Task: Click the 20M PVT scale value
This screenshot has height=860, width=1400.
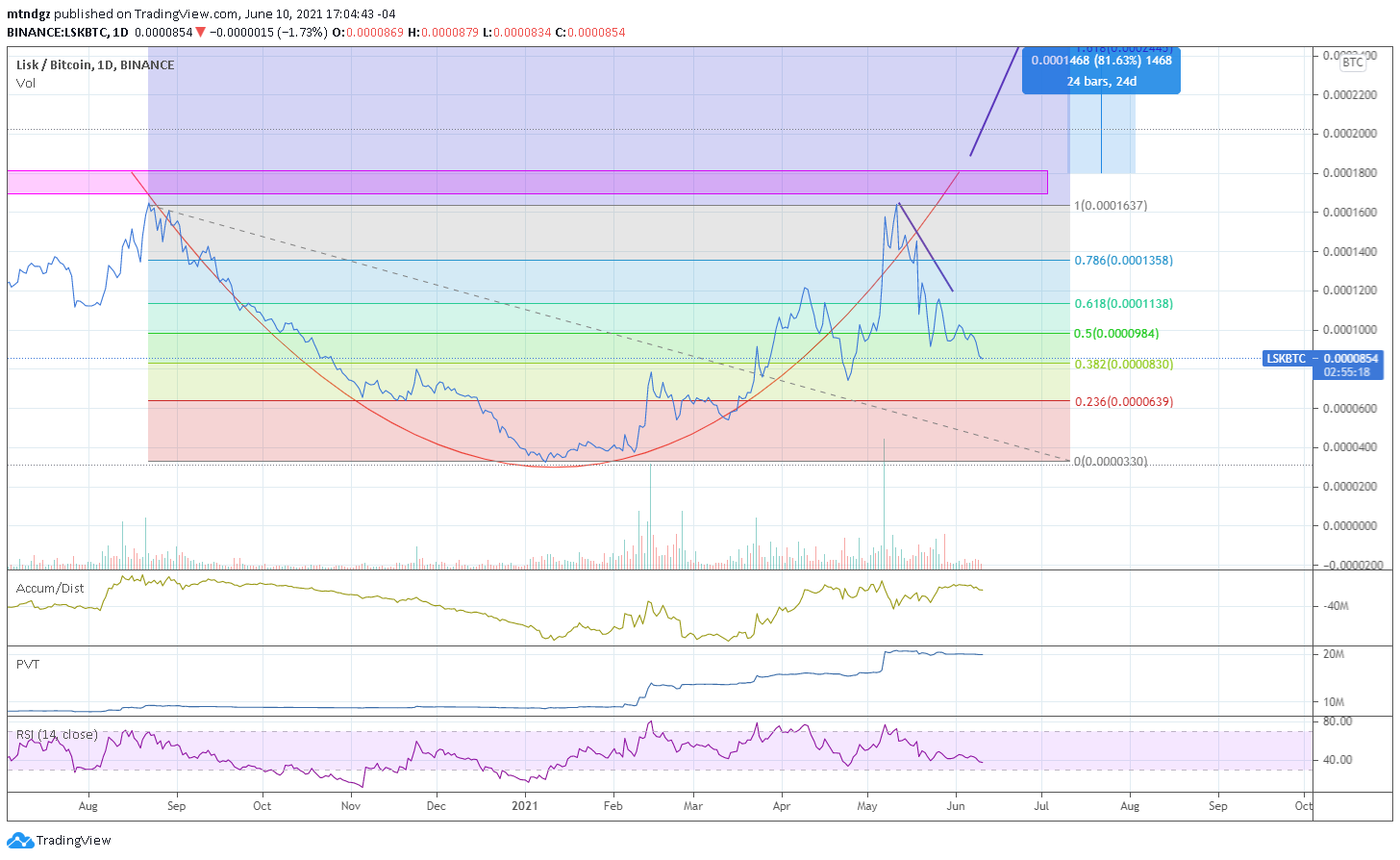Action: [1334, 654]
